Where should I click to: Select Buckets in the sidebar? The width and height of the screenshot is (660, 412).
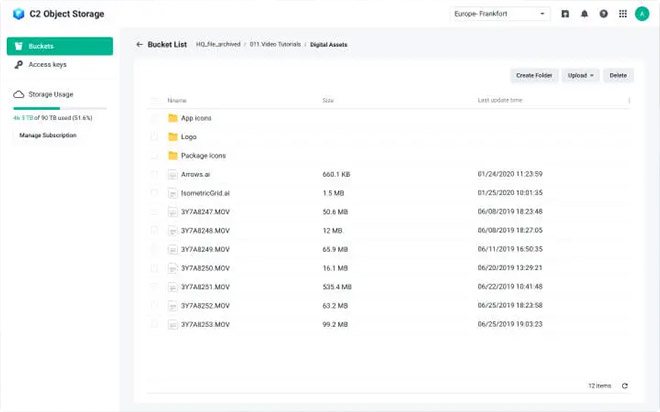click(59, 46)
